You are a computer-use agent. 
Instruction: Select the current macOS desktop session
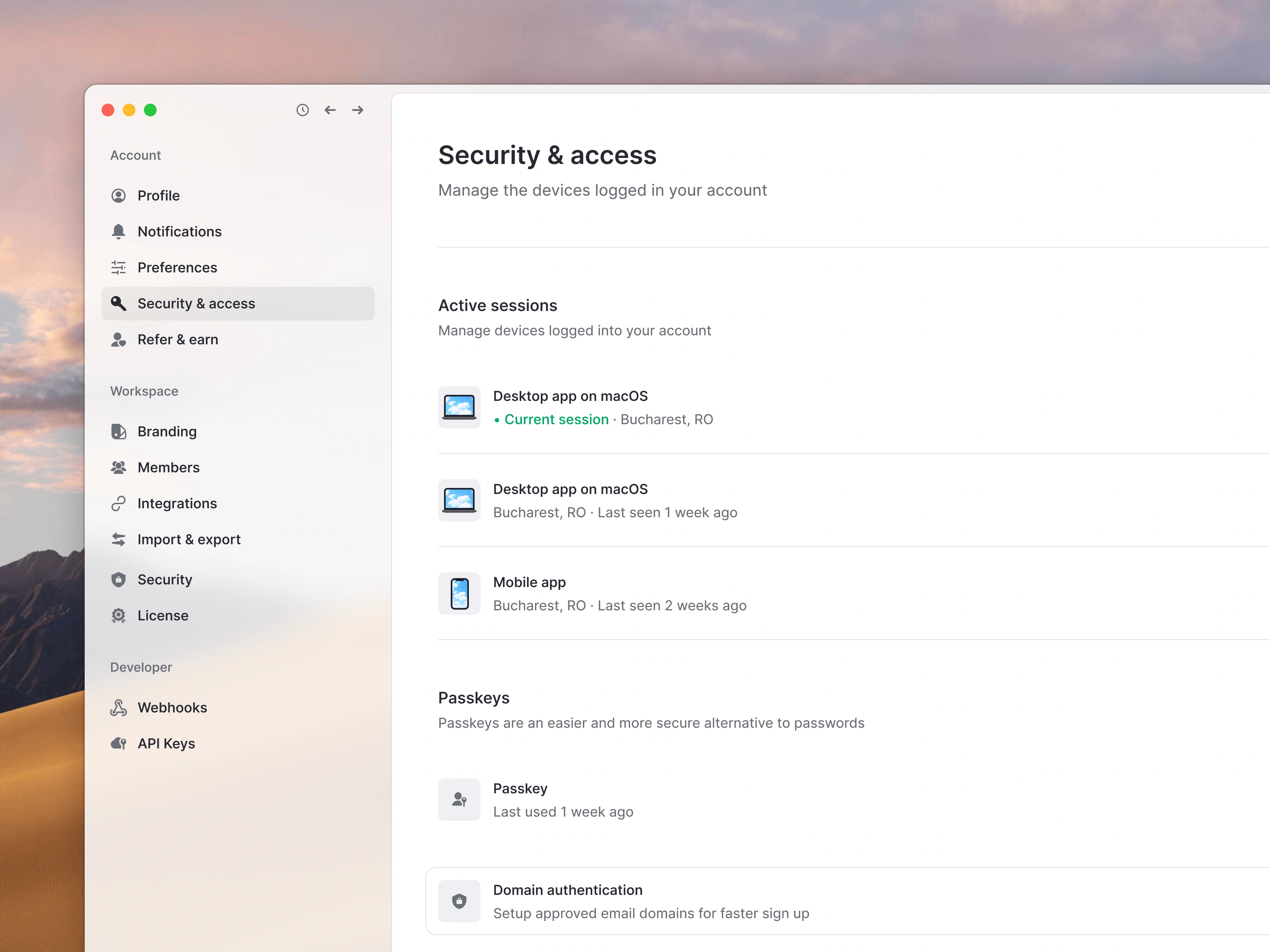(x=570, y=408)
